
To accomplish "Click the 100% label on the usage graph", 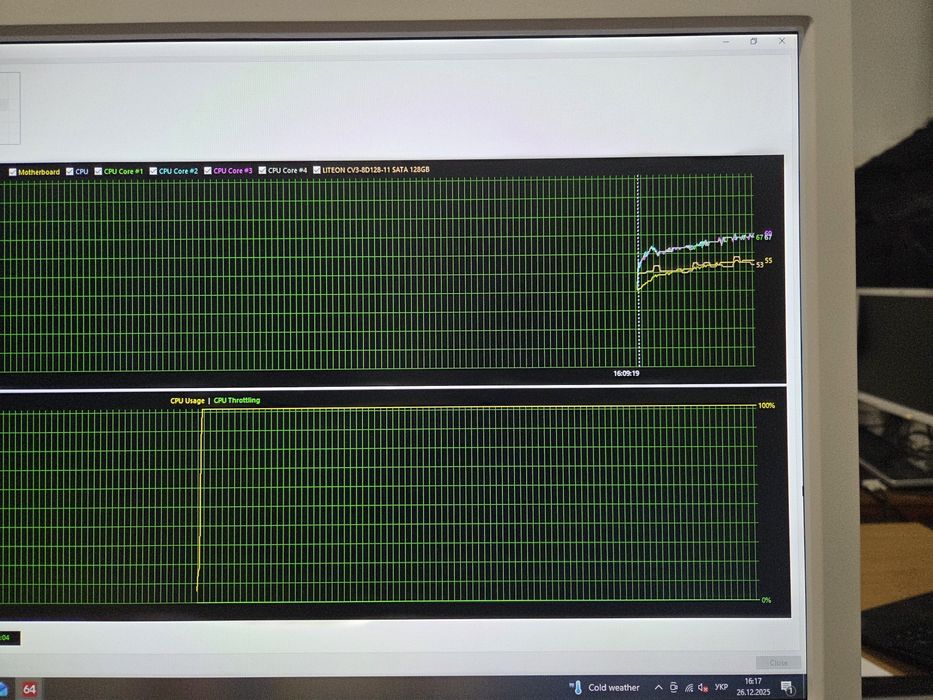I will pos(766,405).
